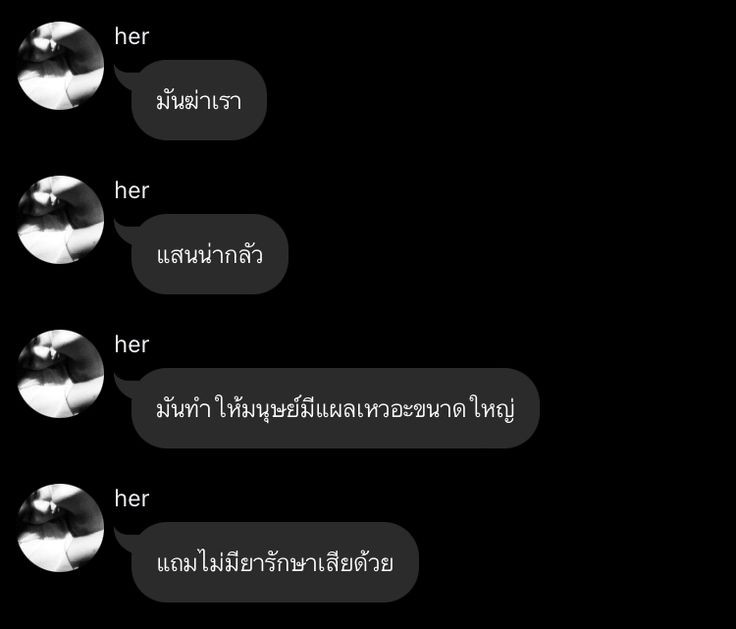Open the avatar beside the 'มันฆ่าเรา' message

point(61,66)
